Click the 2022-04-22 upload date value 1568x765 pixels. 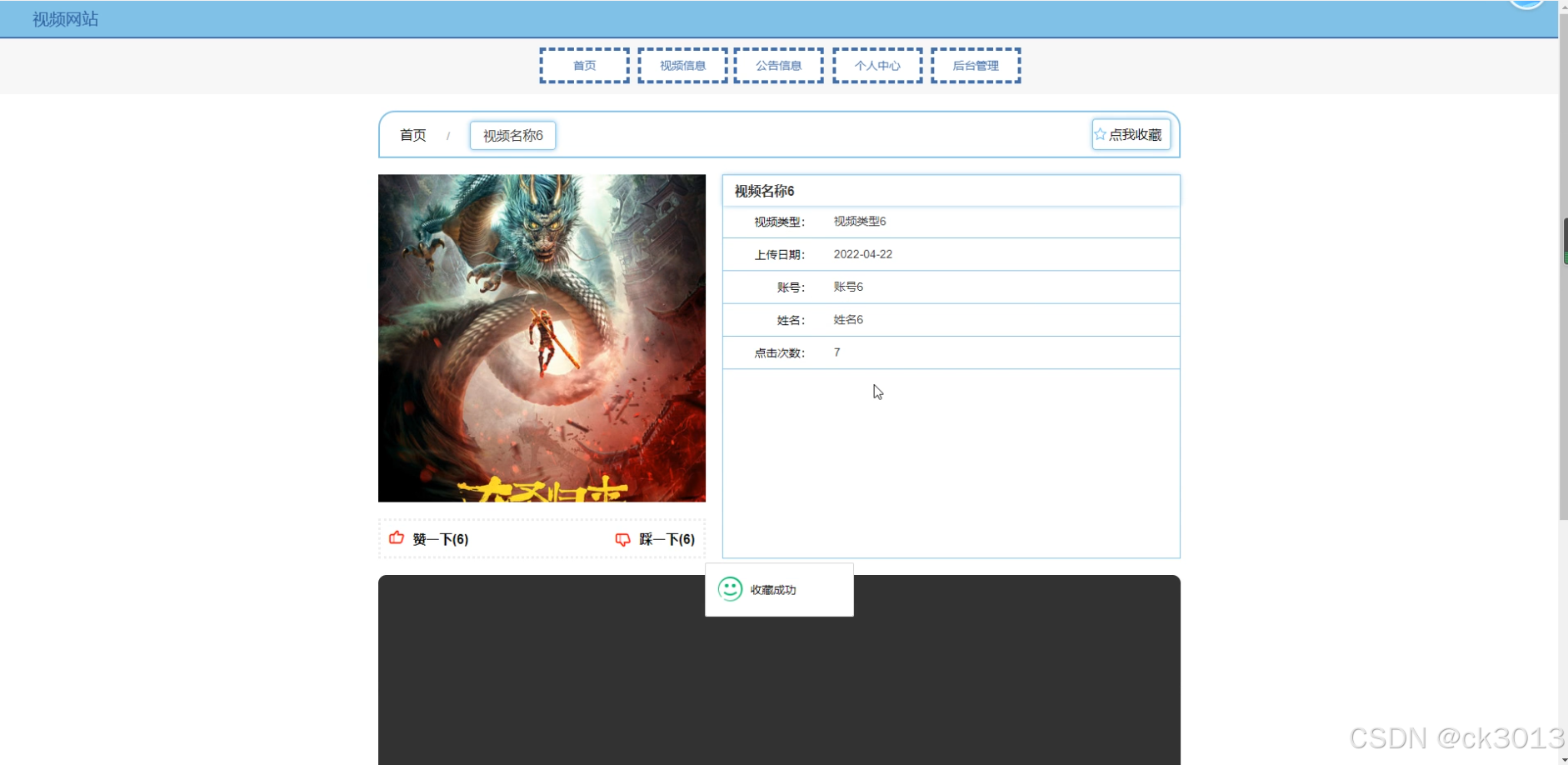pyautogui.click(x=862, y=254)
